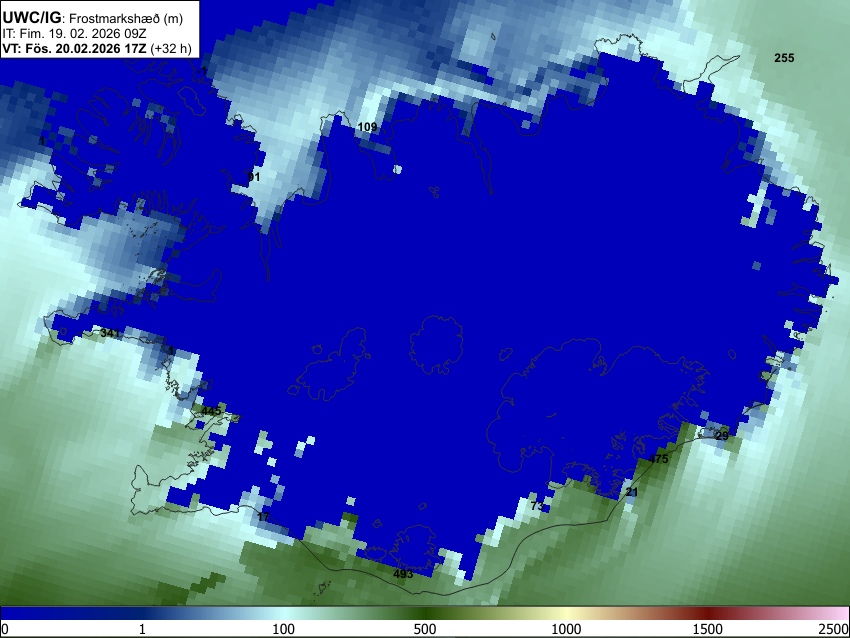Select the map value 21

pyautogui.click(x=632, y=492)
